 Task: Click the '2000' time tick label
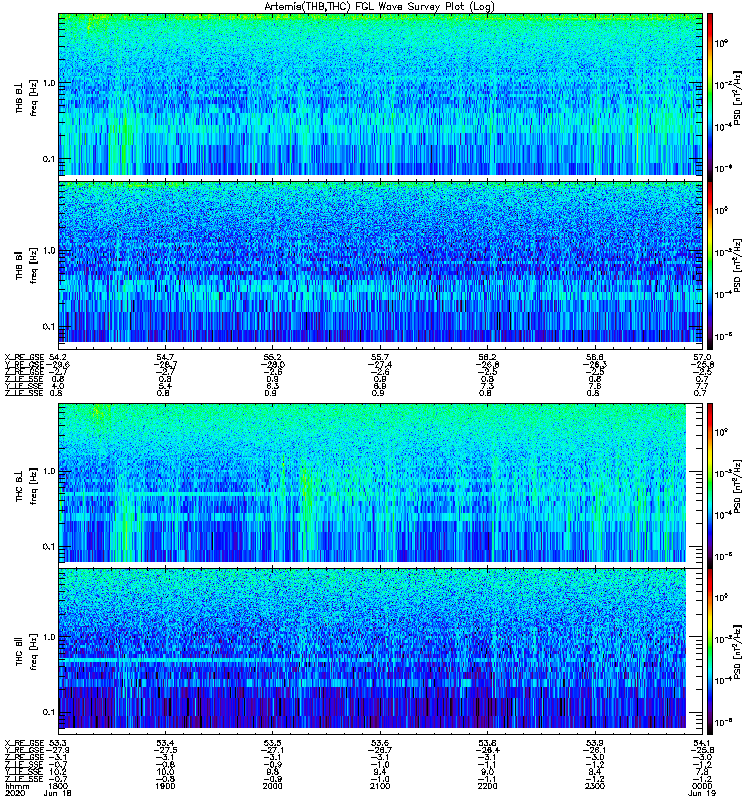[272, 786]
